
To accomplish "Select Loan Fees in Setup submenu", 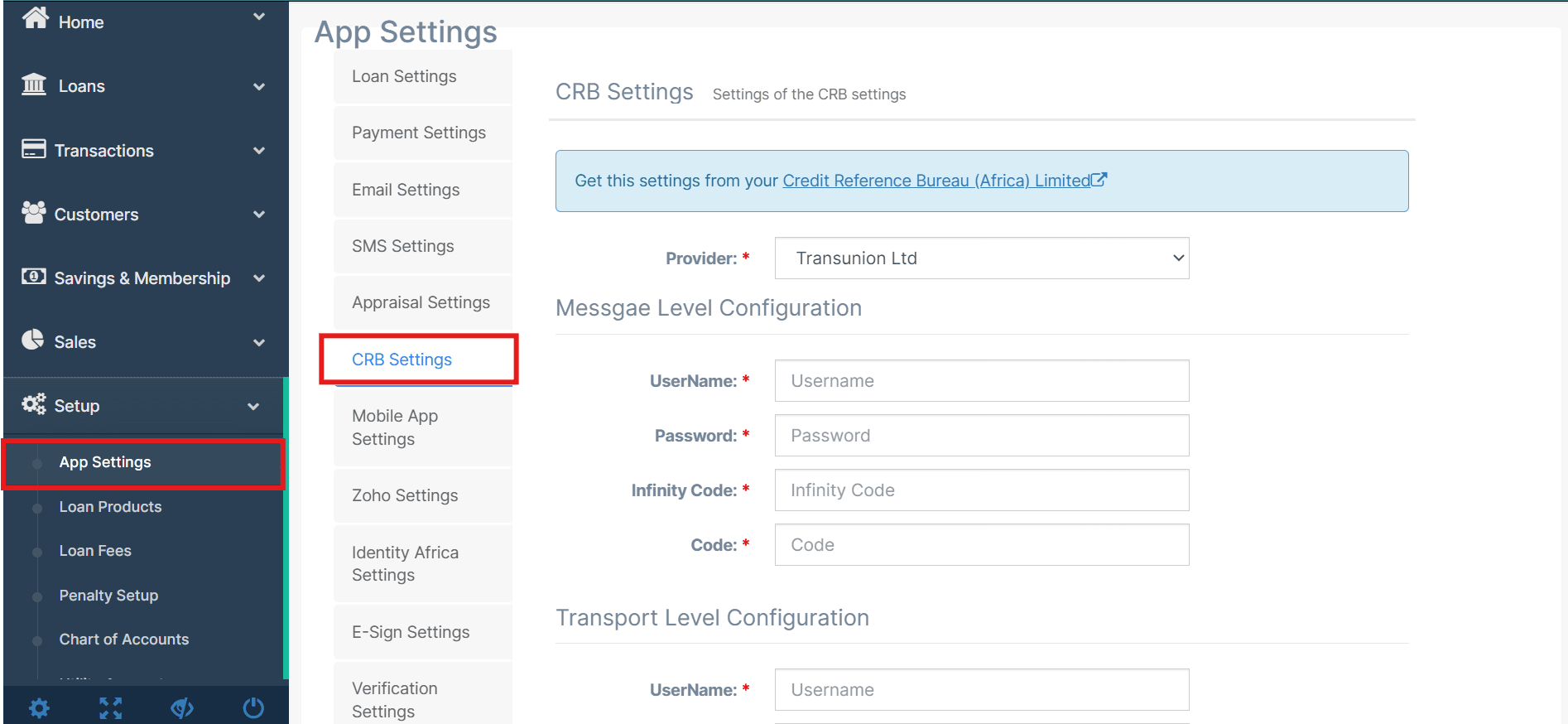I will pyautogui.click(x=95, y=550).
